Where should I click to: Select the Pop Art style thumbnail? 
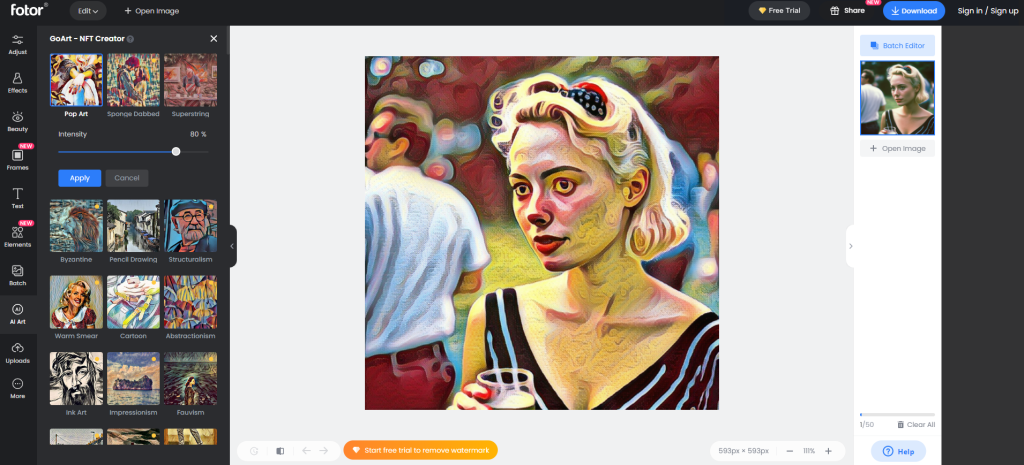point(76,80)
